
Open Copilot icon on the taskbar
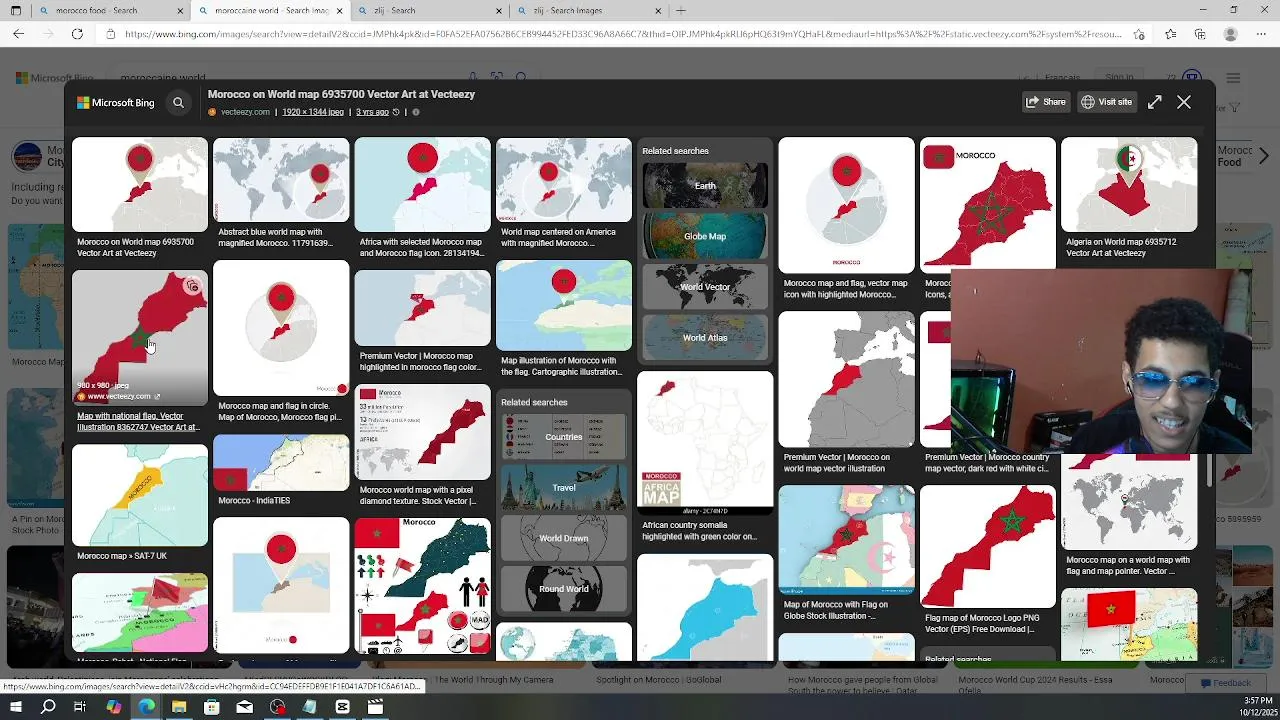click(x=113, y=707)
